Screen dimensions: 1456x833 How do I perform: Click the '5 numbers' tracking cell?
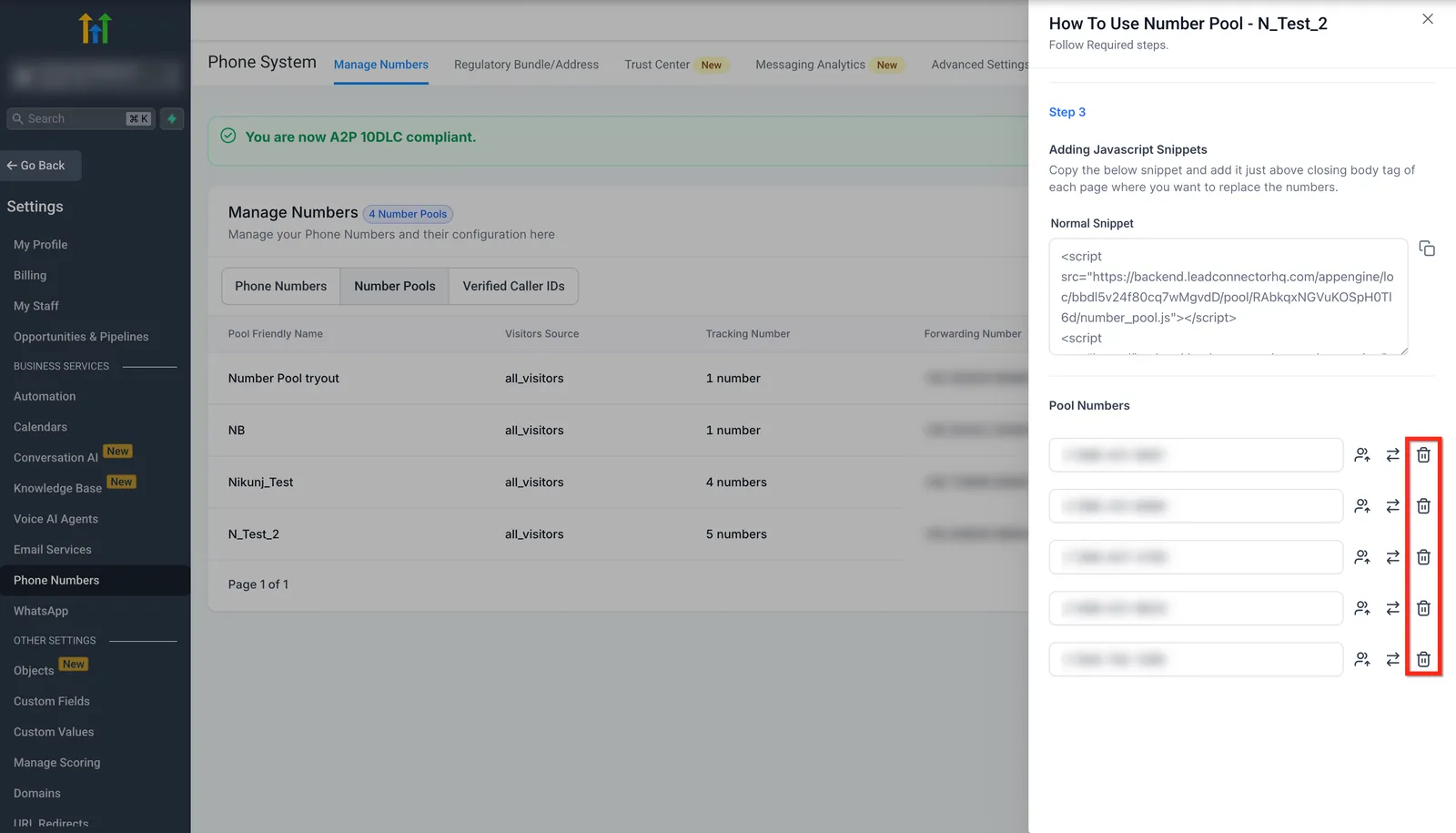coord(736,534)
